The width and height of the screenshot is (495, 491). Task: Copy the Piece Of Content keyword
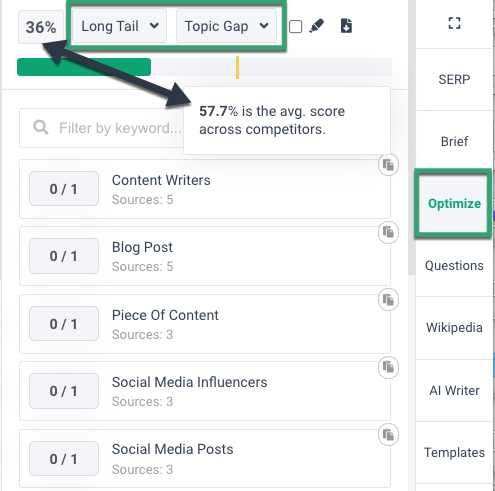tap(388, 300)
